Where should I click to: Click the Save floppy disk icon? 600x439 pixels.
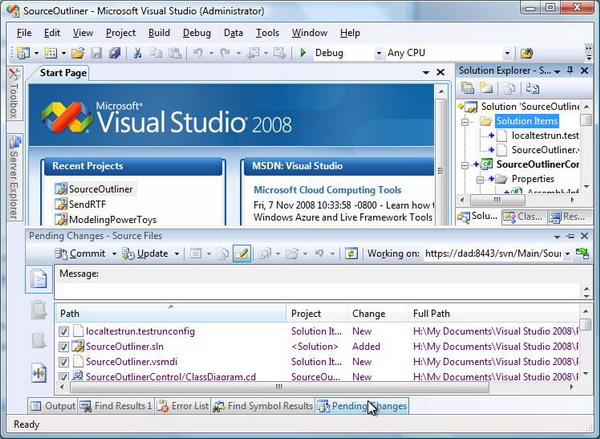coord(96,53)
